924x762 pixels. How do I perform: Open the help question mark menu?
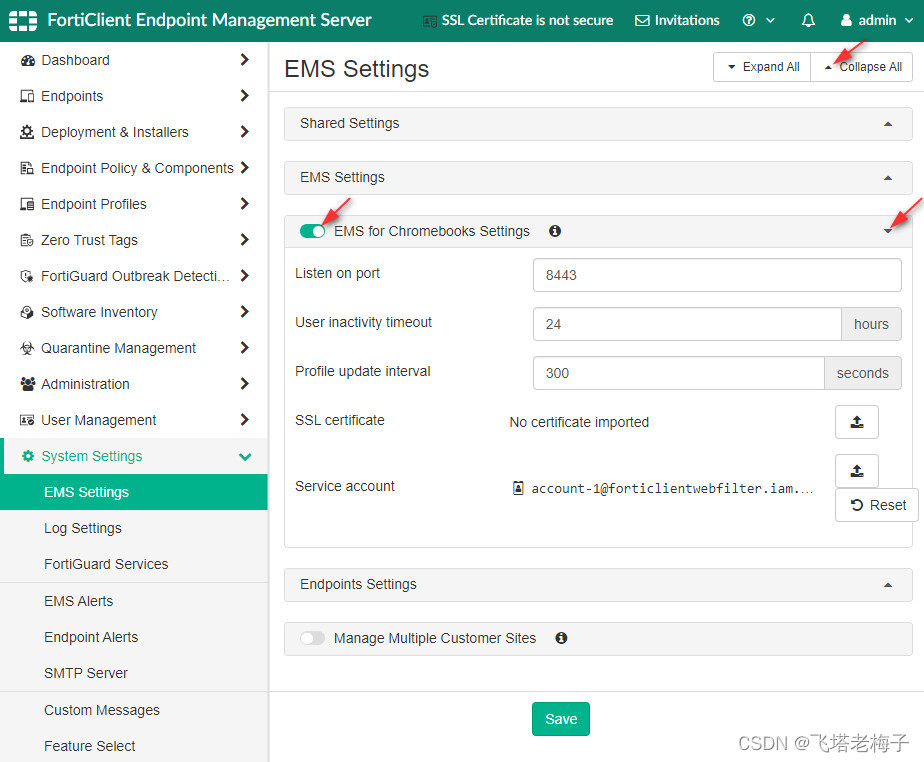758,21
